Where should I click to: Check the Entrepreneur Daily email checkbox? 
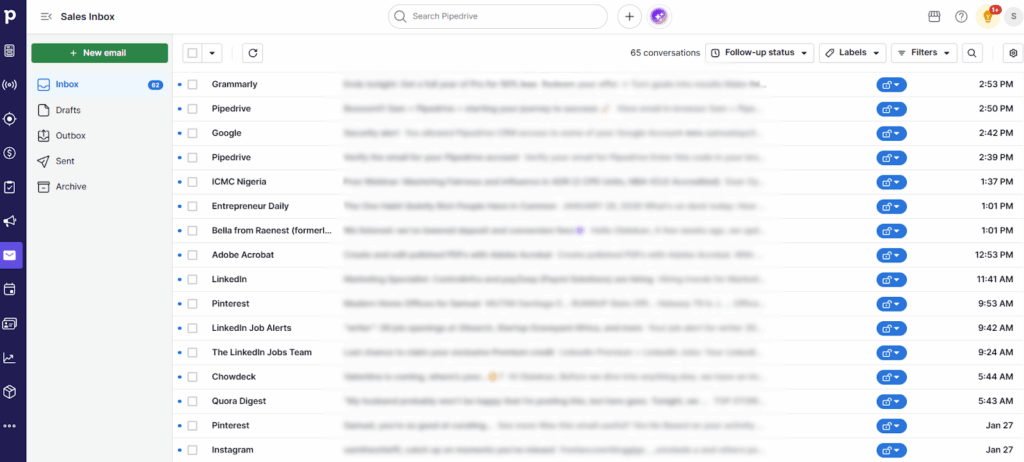(x=193, y=206)
